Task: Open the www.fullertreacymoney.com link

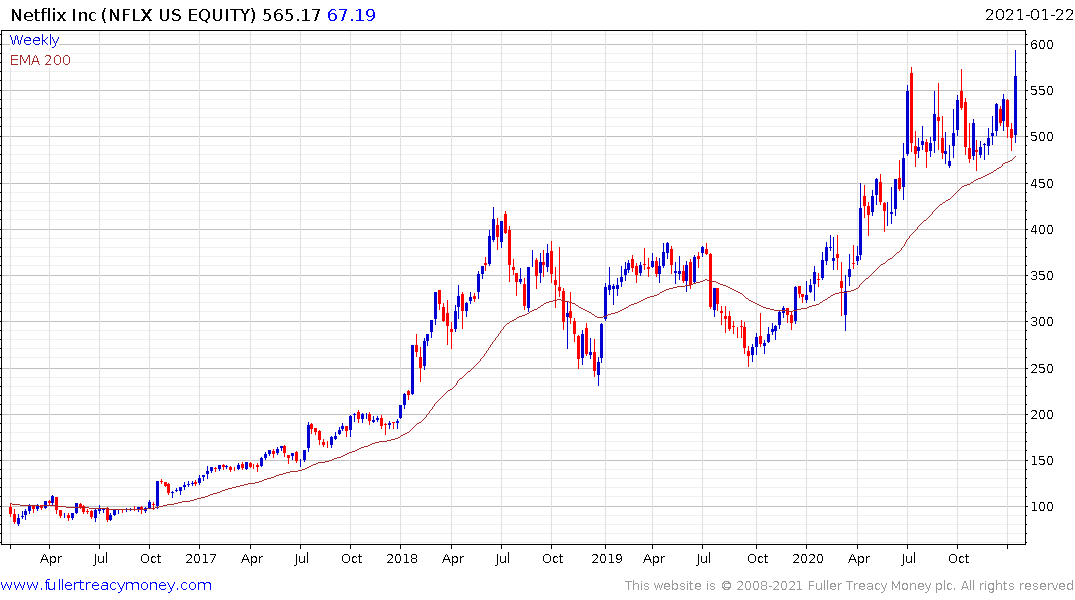Action: click(106, 585)
